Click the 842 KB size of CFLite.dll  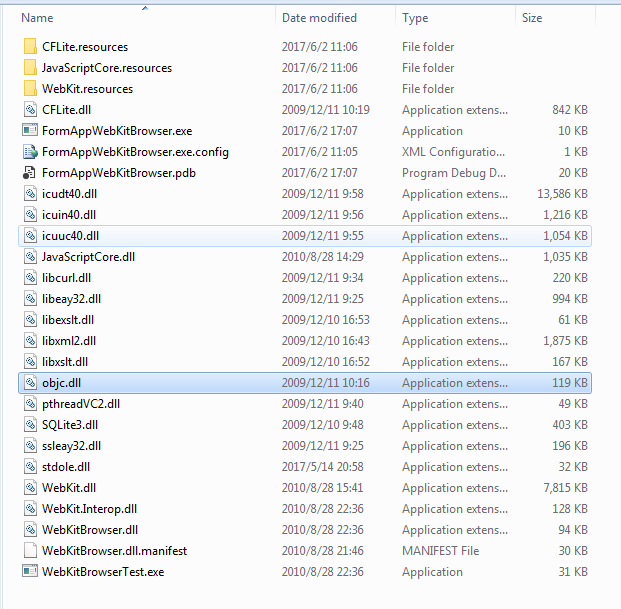[570, 110]
